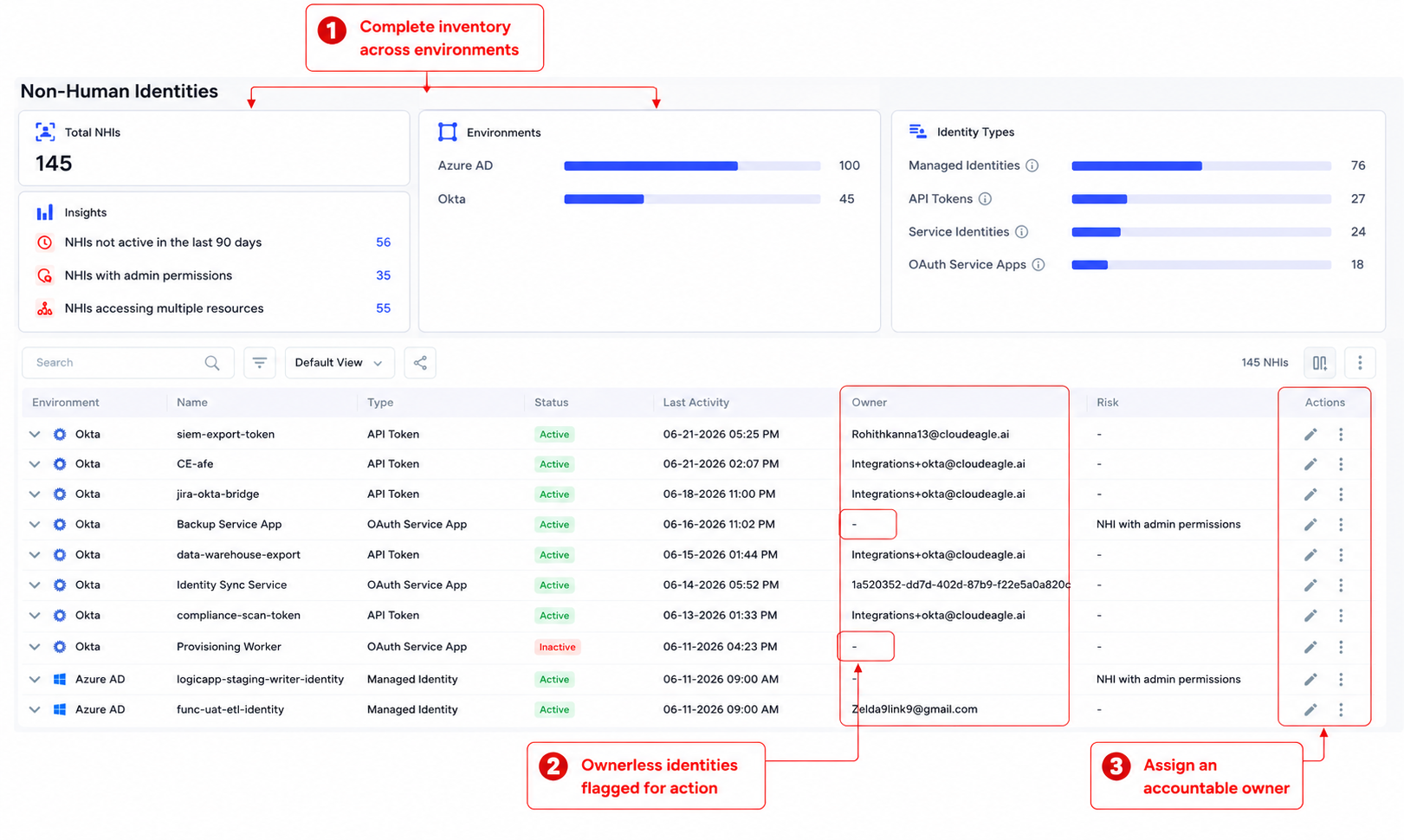Click Backup Service App admin permissions risk
This screenshot has height=840, width=1404.
click(1168, 525)
